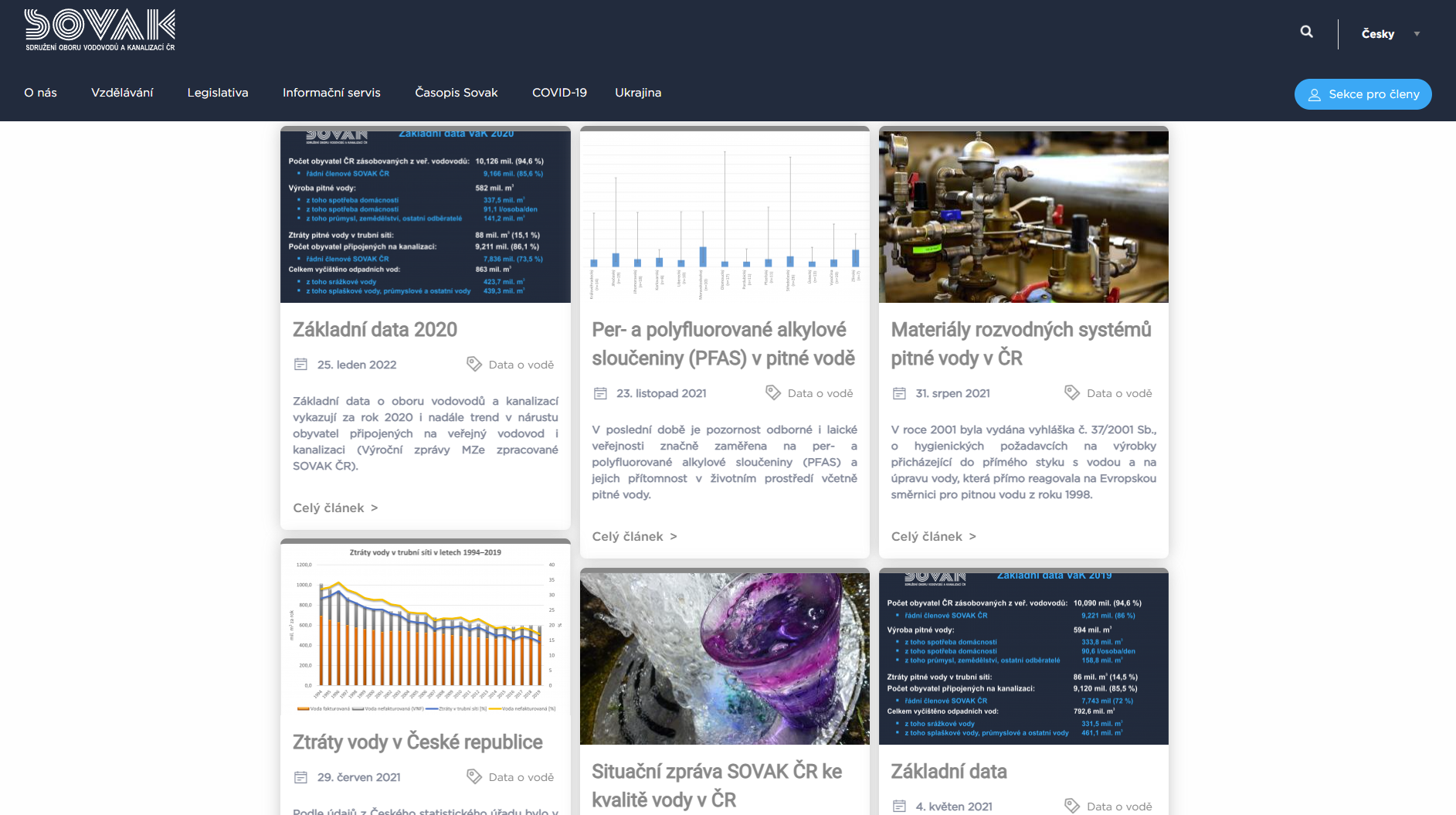1456x815 pixels.
Task: Open the Základní data VaK 2019 thumbnail
Action: click(x=1023, y=658)
